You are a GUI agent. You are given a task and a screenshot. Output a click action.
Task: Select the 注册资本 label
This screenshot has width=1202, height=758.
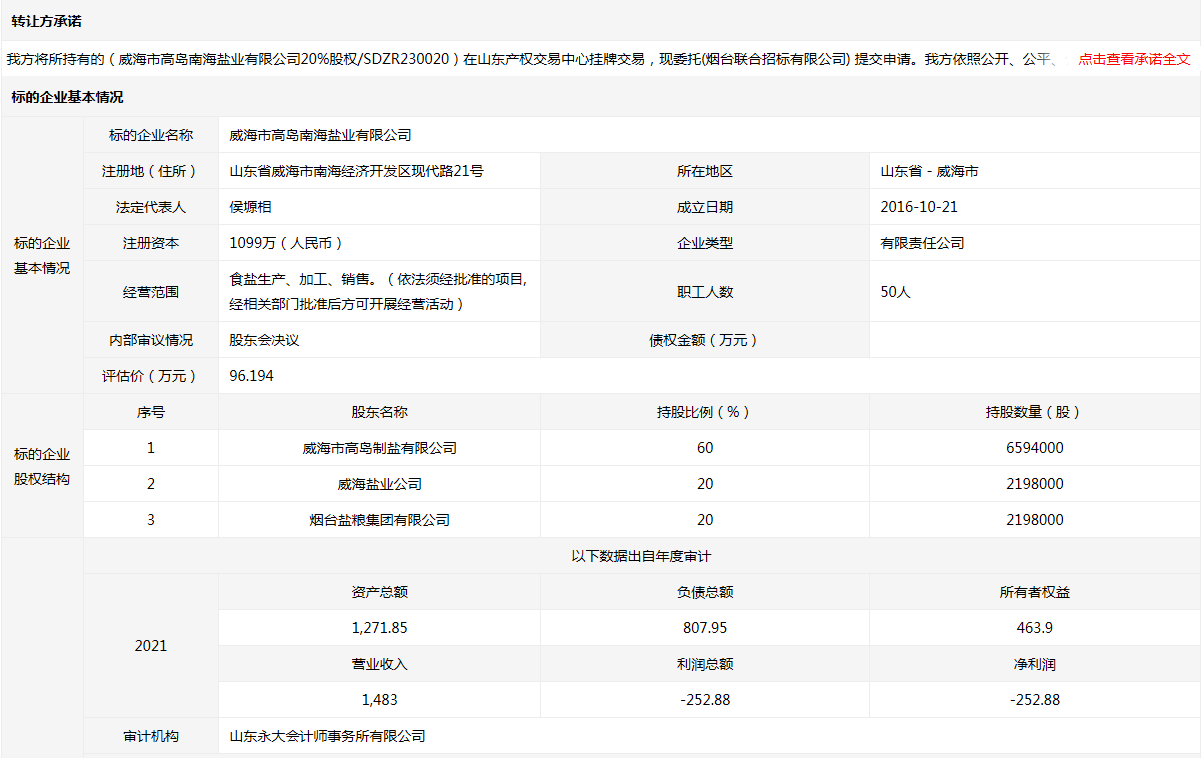[x=151, y=243]
